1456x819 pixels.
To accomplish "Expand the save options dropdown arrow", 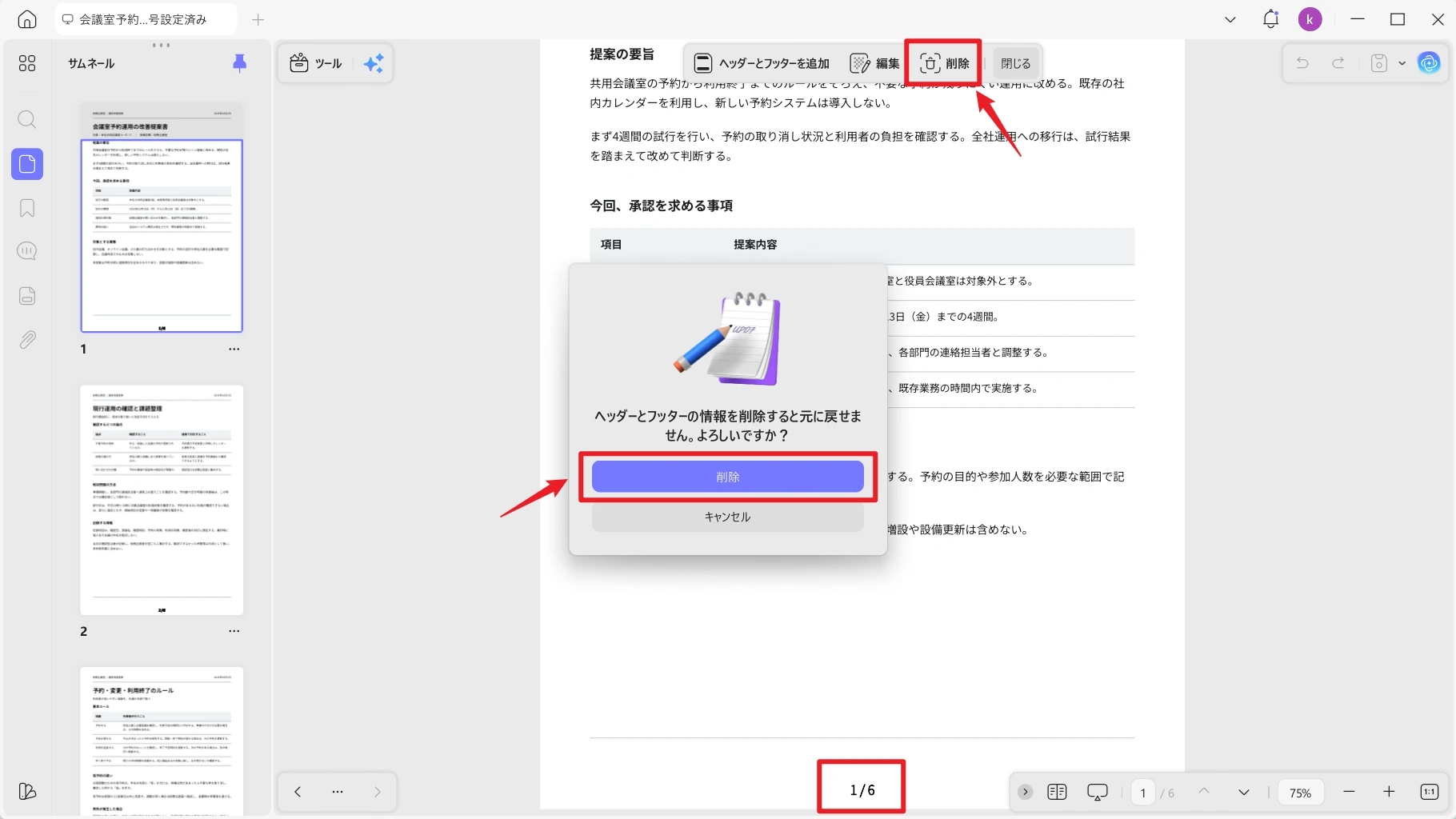I will click(1402, 63).
